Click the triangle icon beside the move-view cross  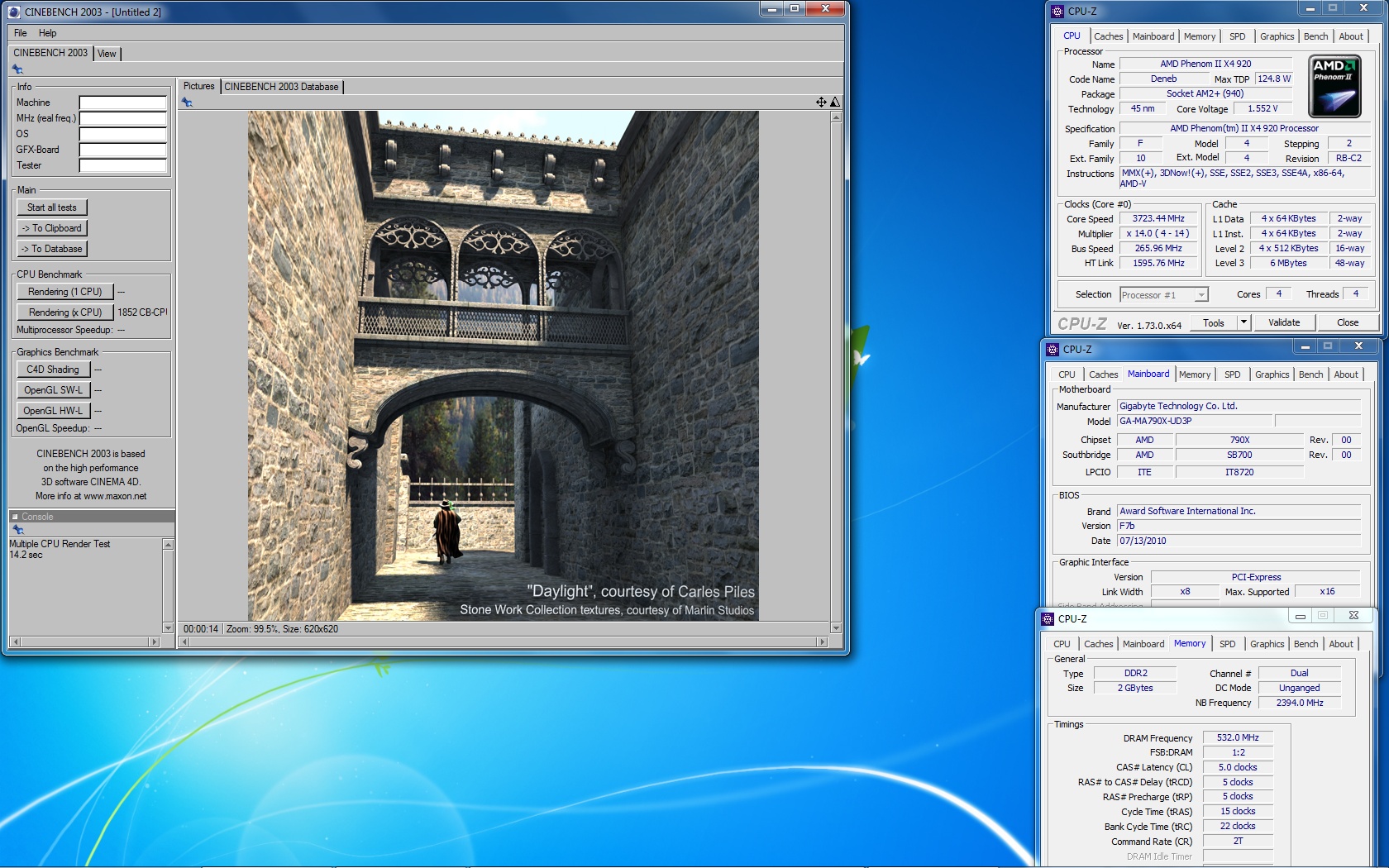coord(835,102)
